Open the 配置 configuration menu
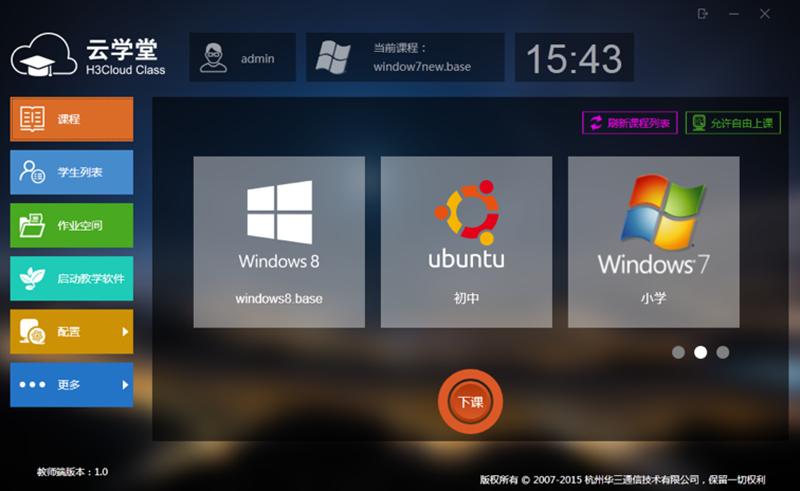 [71, 331]
